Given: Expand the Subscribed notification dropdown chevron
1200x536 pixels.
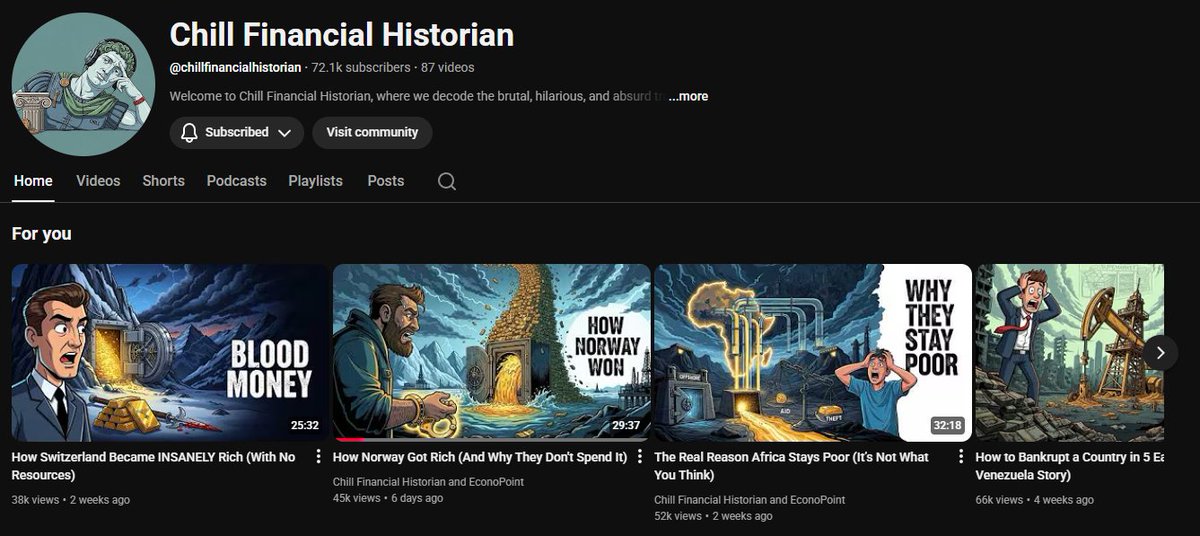Looking at the screenshot, I should [284, 133].
